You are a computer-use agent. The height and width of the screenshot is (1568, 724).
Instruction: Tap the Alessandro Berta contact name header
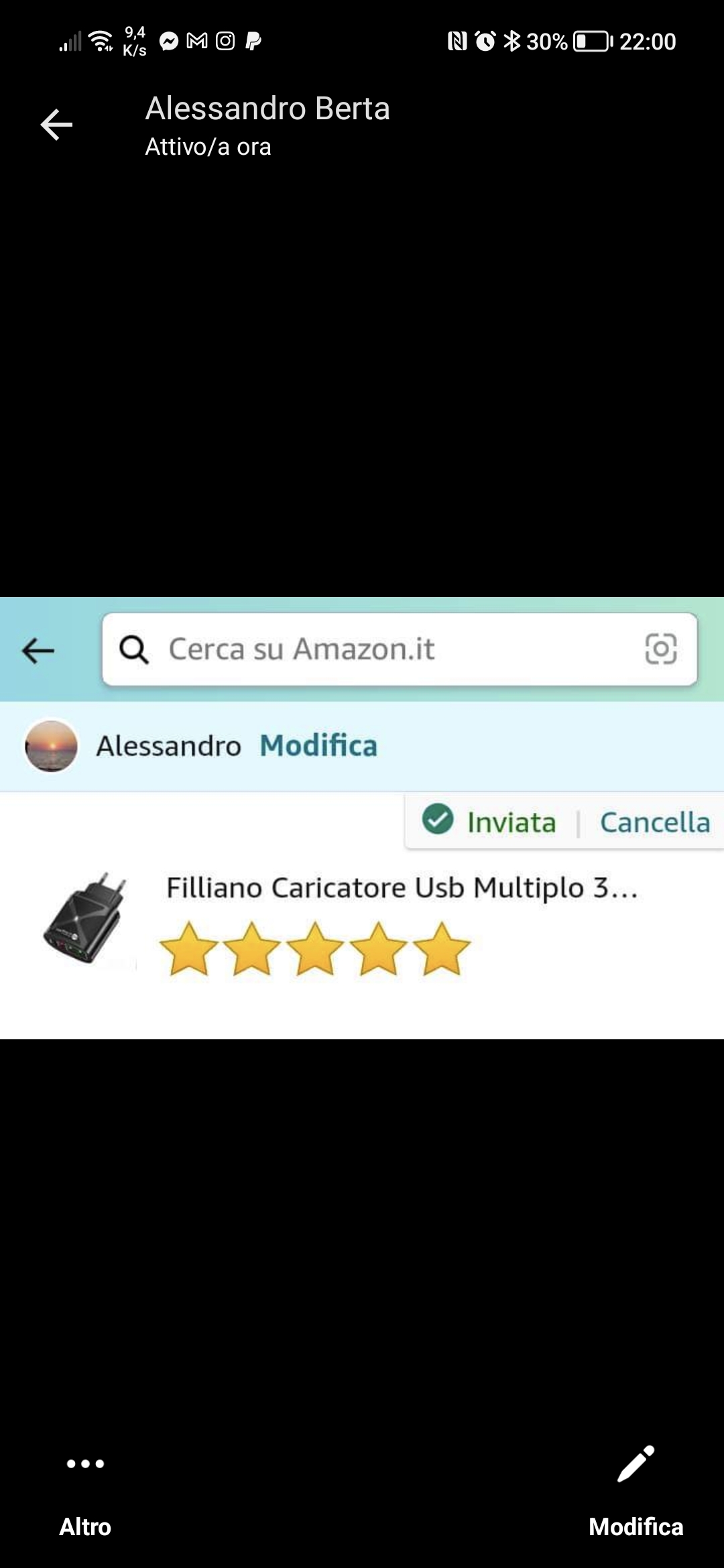coord(267,109)
